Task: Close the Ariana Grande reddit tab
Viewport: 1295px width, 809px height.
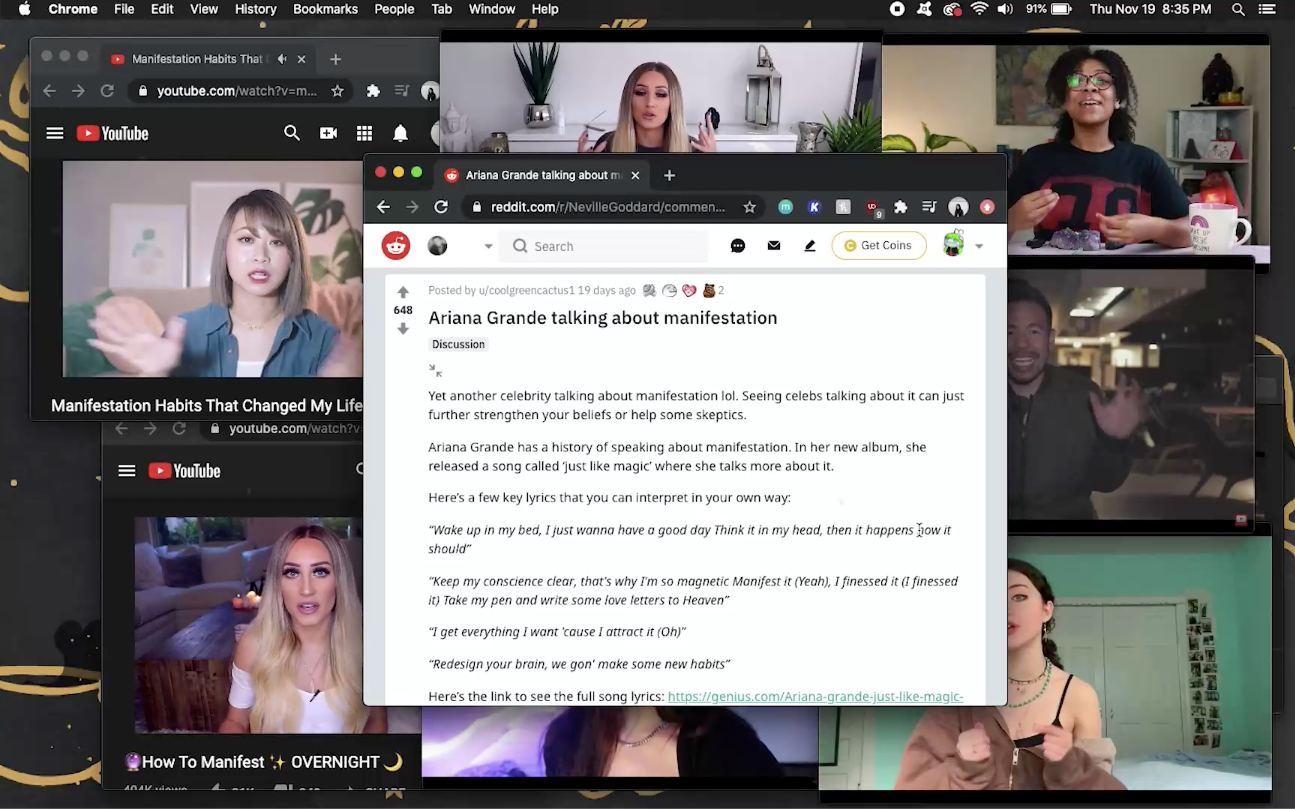Action: [x=636, y=175]
